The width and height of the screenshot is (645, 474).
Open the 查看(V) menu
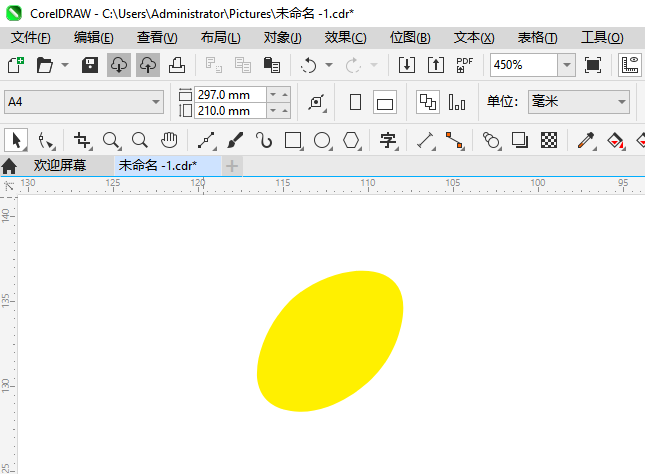click(157, 37)
